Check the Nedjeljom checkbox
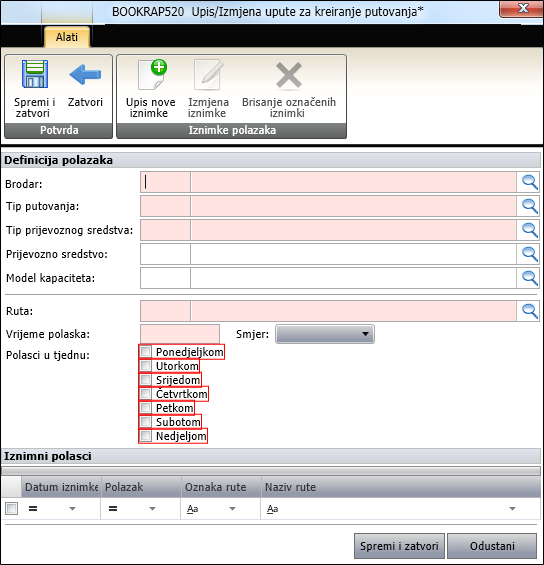 pyautogui.click(x=146, y=436)
